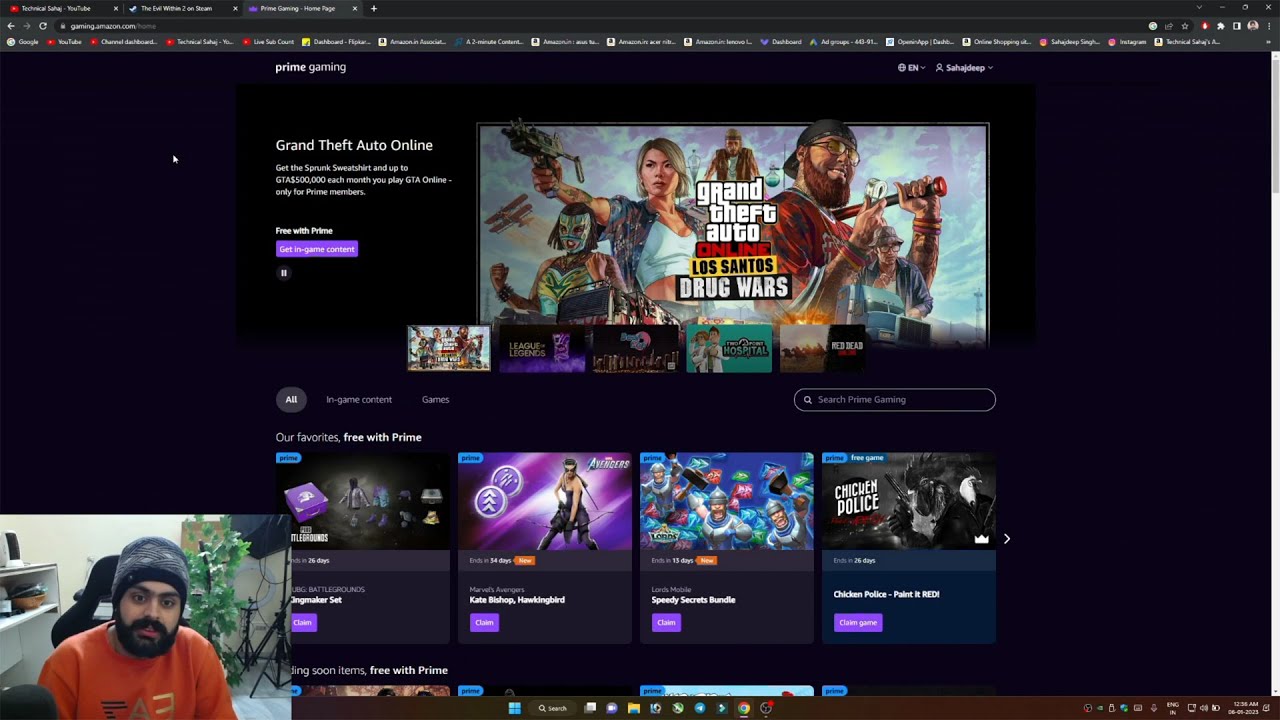
Task: Open the Lords Mobile offer image
Action: [x=727, y=501]
